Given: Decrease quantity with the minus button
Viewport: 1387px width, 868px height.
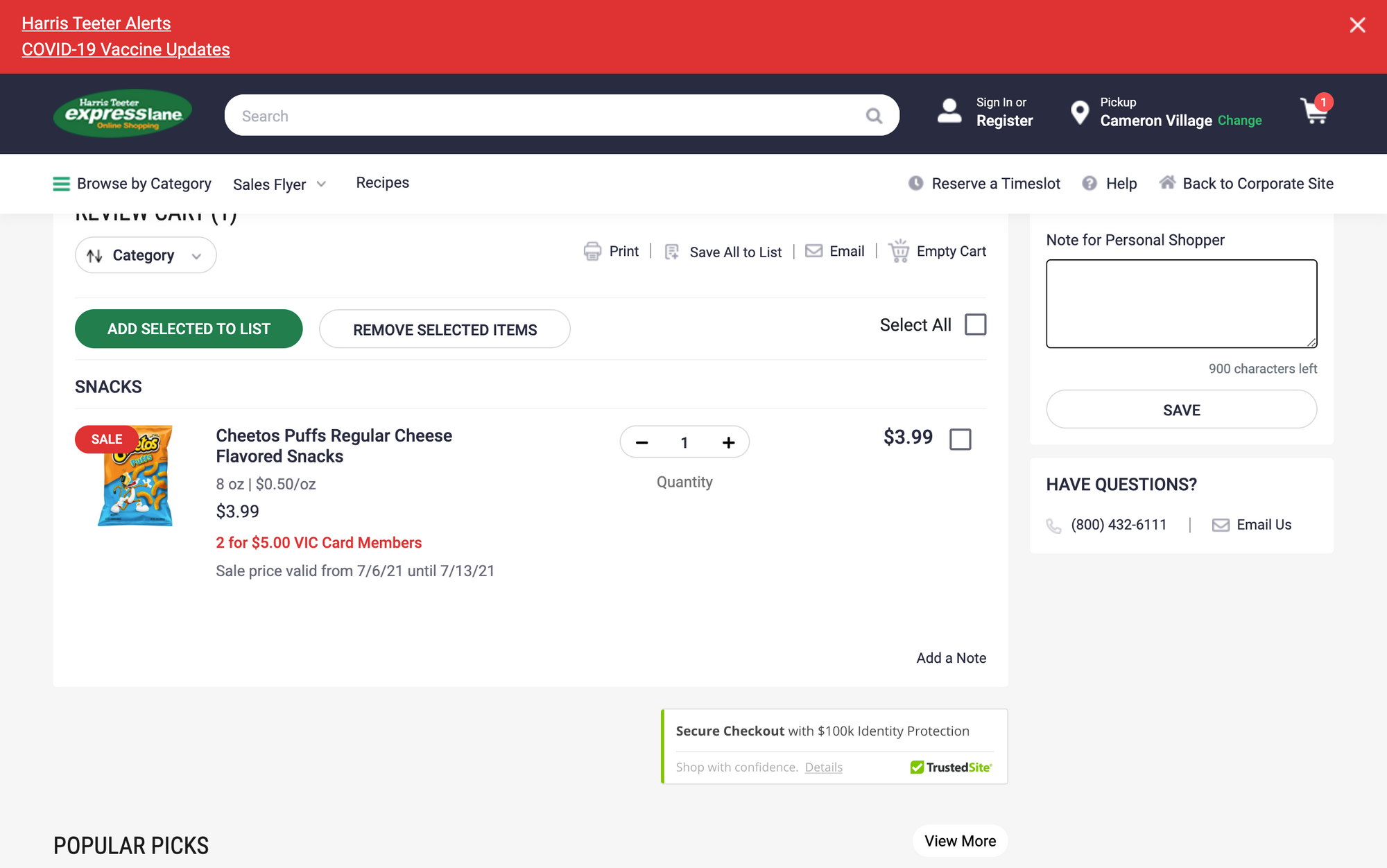Looking at the screenshot, I should click(x=641, y=442).
